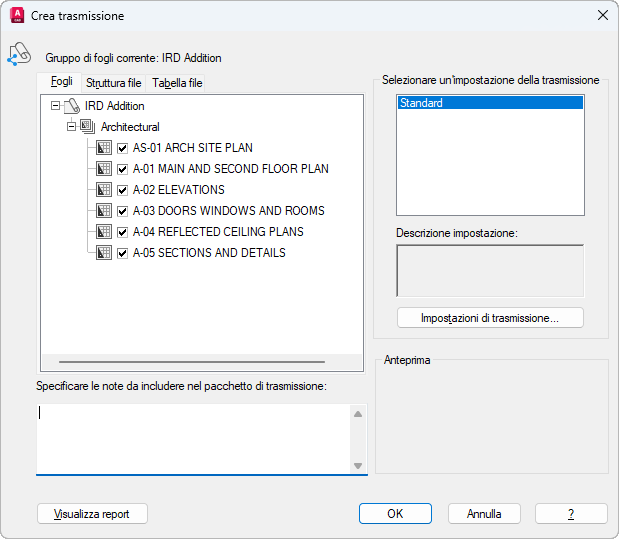
Task: Select the A-02 ELEVATIONS row text
Action: [x=178, y=190]
